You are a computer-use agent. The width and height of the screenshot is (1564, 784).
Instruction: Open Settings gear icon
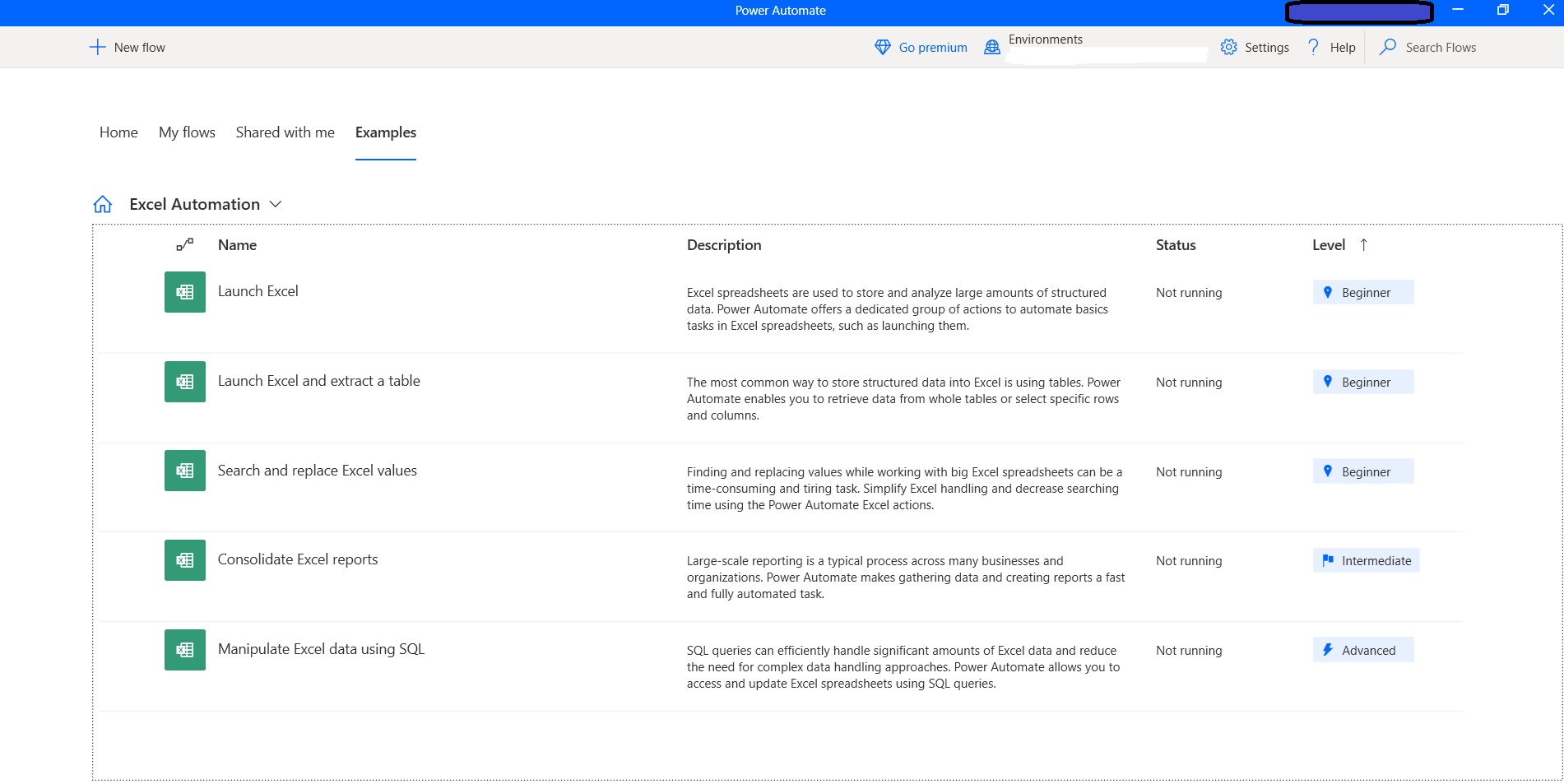click(x=1228, y=47)
